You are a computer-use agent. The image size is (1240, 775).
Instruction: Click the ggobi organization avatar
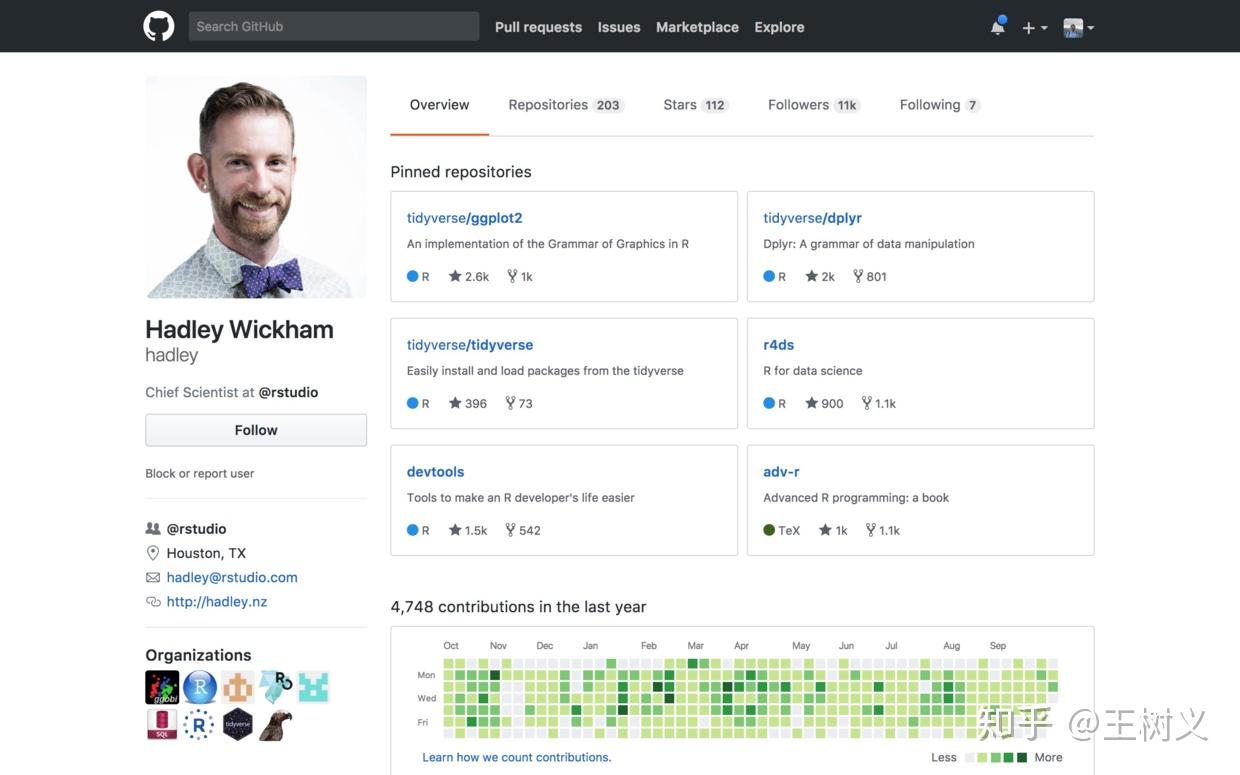click(162, 687)
